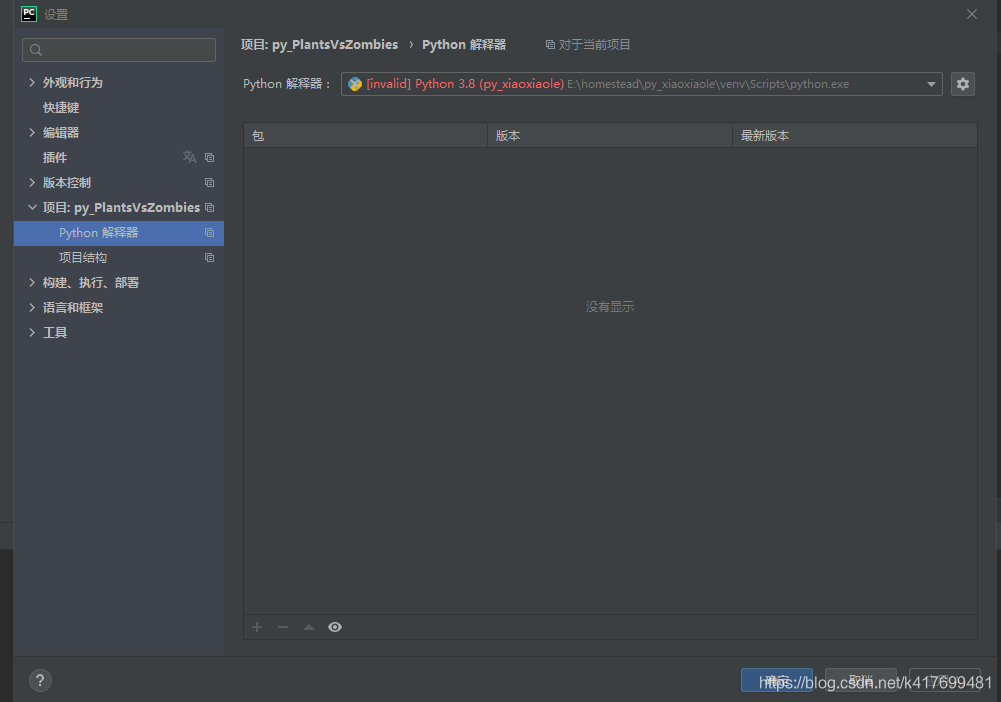
Task: Toggle show early releases eye icon
Action: click(335, 627)
